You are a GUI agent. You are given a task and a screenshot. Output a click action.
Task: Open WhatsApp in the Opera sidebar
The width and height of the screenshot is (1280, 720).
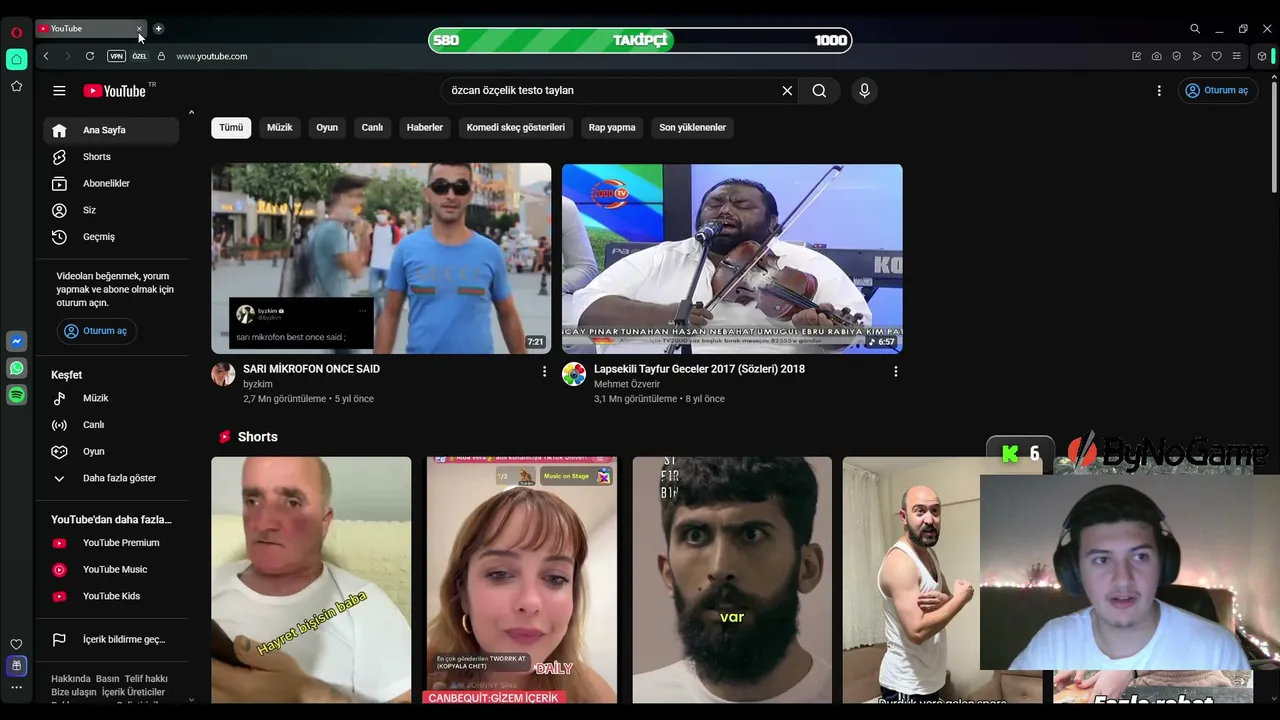tap(16, 369)
